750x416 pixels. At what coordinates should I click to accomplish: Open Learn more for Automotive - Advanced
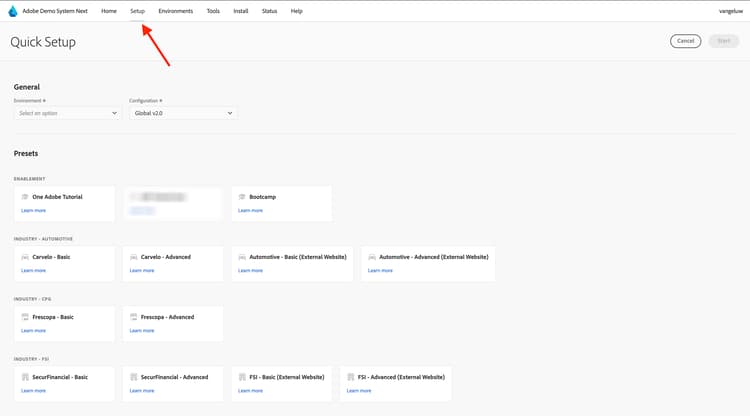pos(380,271)
